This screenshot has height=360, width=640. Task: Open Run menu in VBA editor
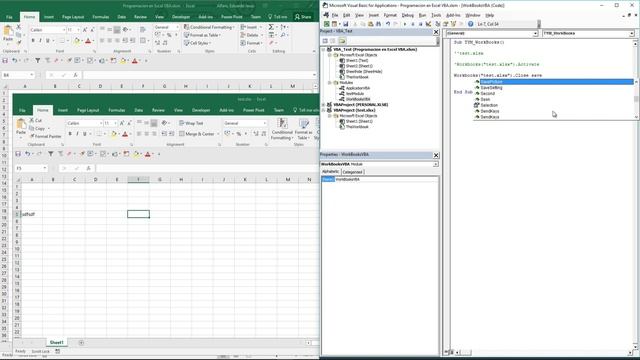pos(422,15)
